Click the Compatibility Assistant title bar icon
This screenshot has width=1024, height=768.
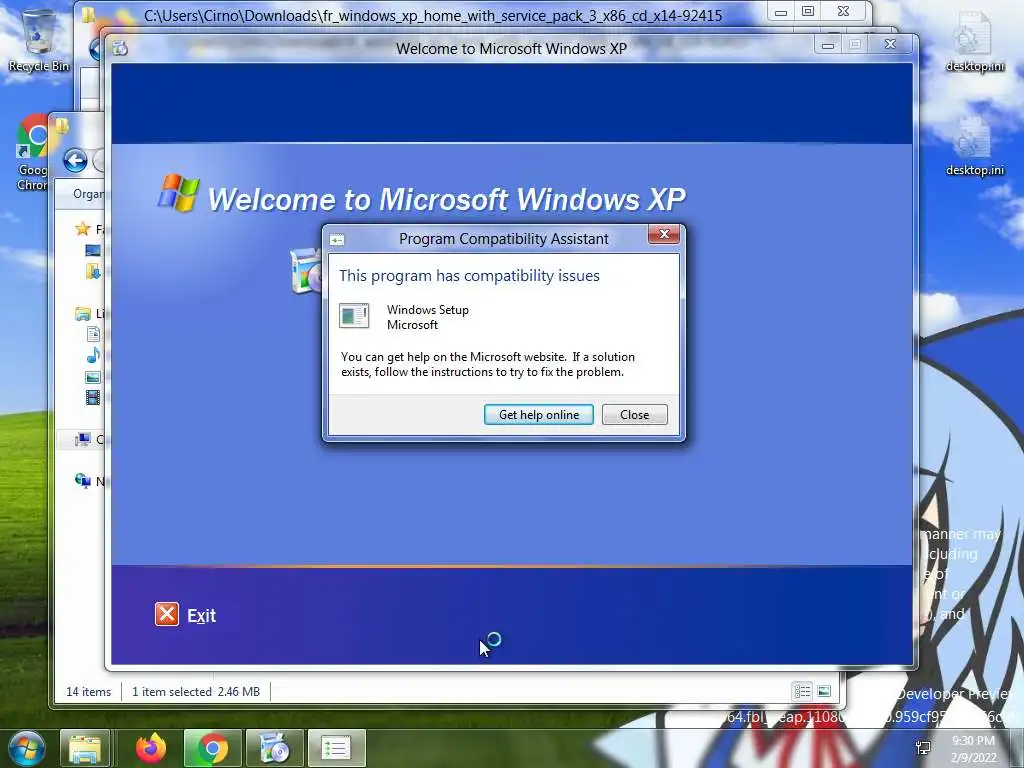(x=337, y=240)
